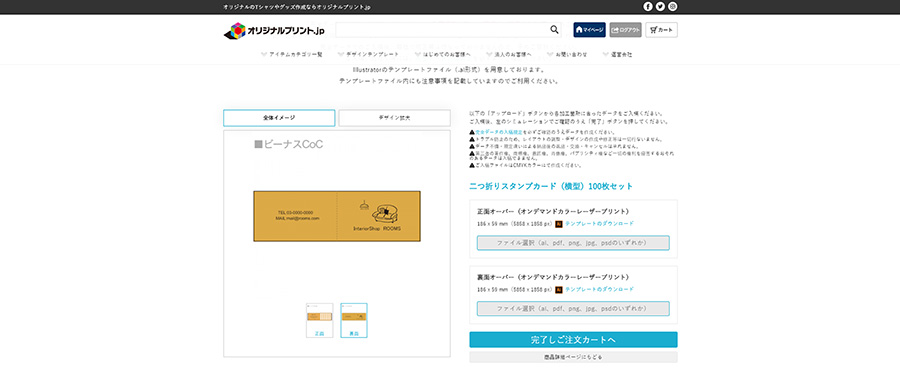
Task: Click the orange stamp card preview image
Action: click(x=337, y=216)
